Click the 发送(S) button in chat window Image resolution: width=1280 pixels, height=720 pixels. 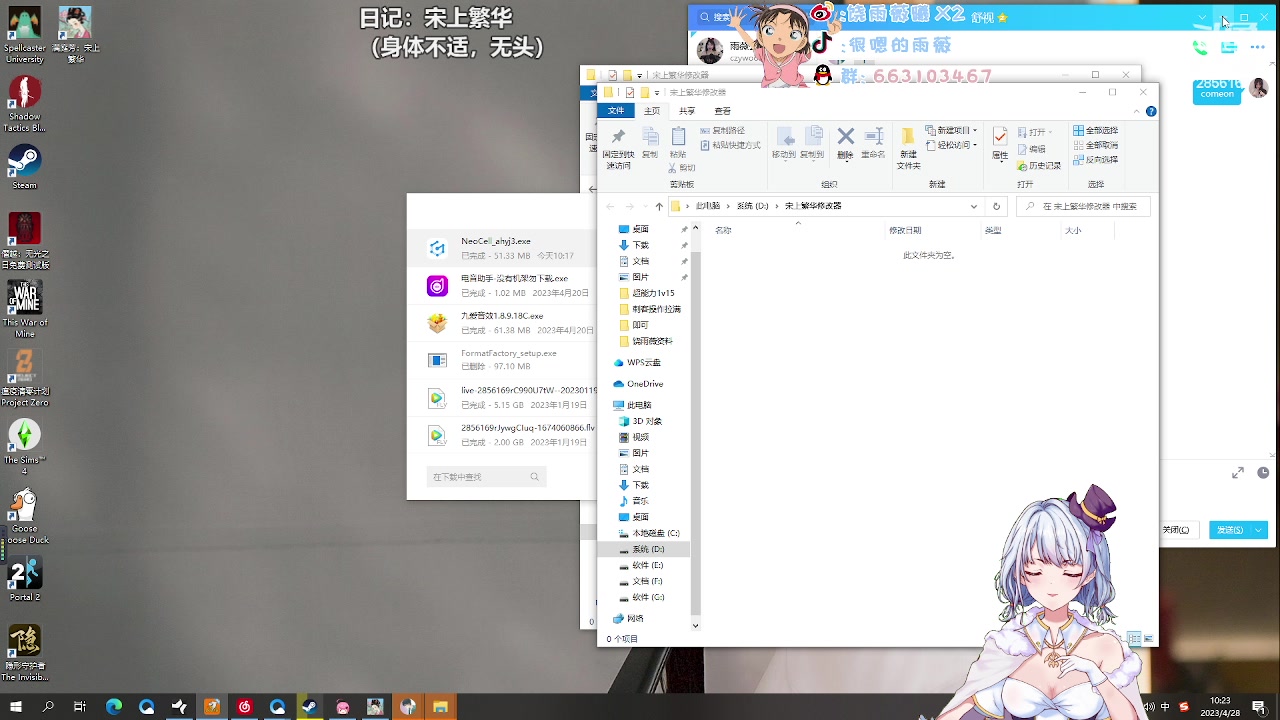point(1229,530)
